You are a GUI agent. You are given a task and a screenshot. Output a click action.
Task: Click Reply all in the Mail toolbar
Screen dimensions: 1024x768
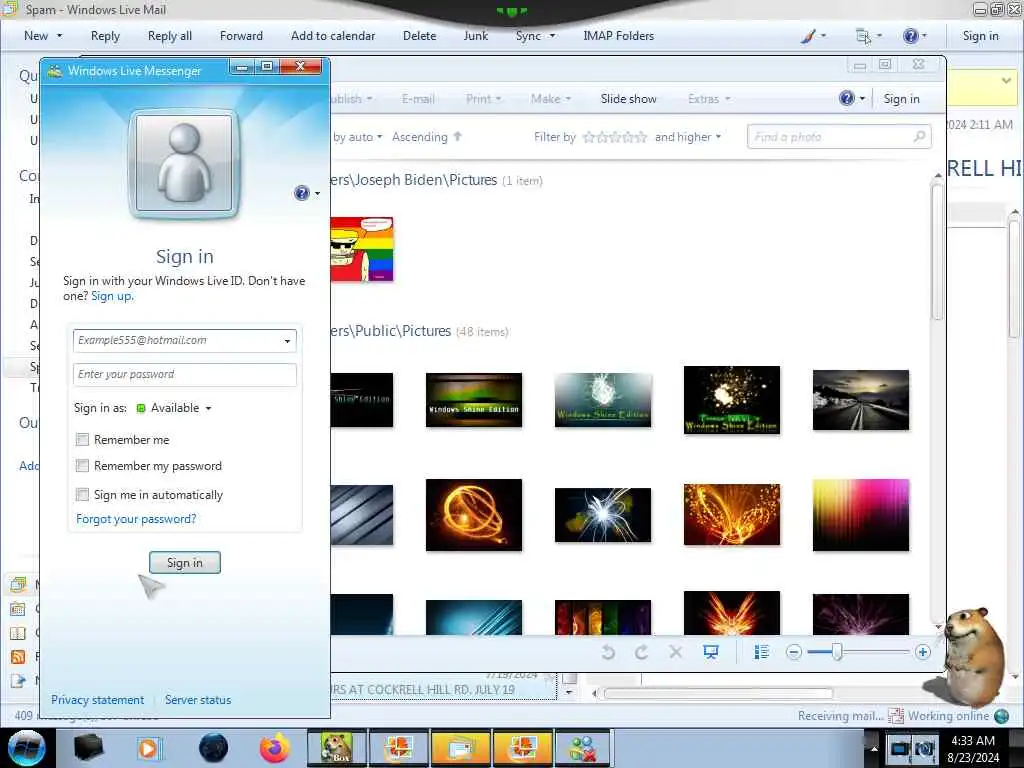(x=170, y=36)
